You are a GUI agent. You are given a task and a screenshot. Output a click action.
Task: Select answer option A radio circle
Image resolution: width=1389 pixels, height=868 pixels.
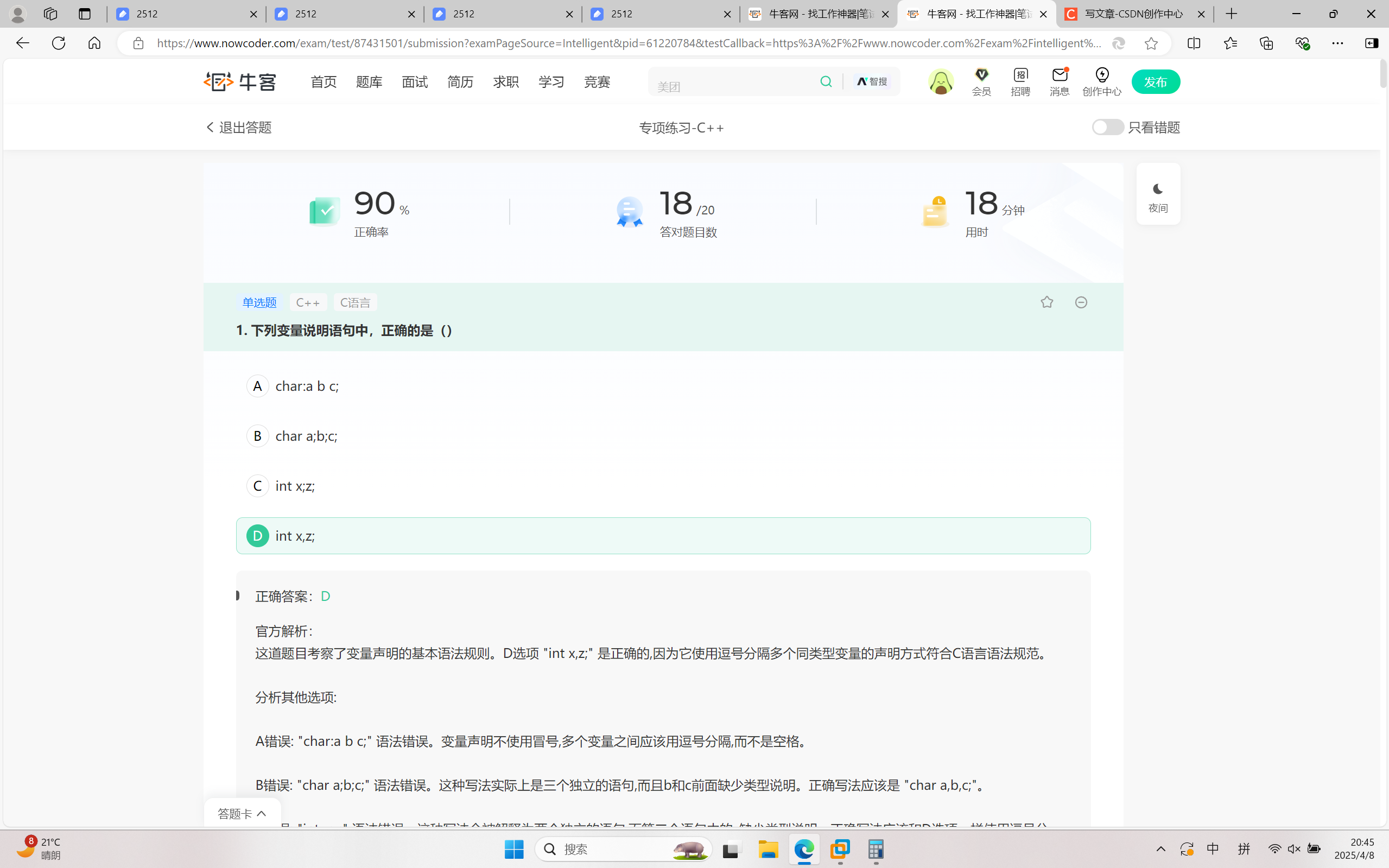[257, 386]
